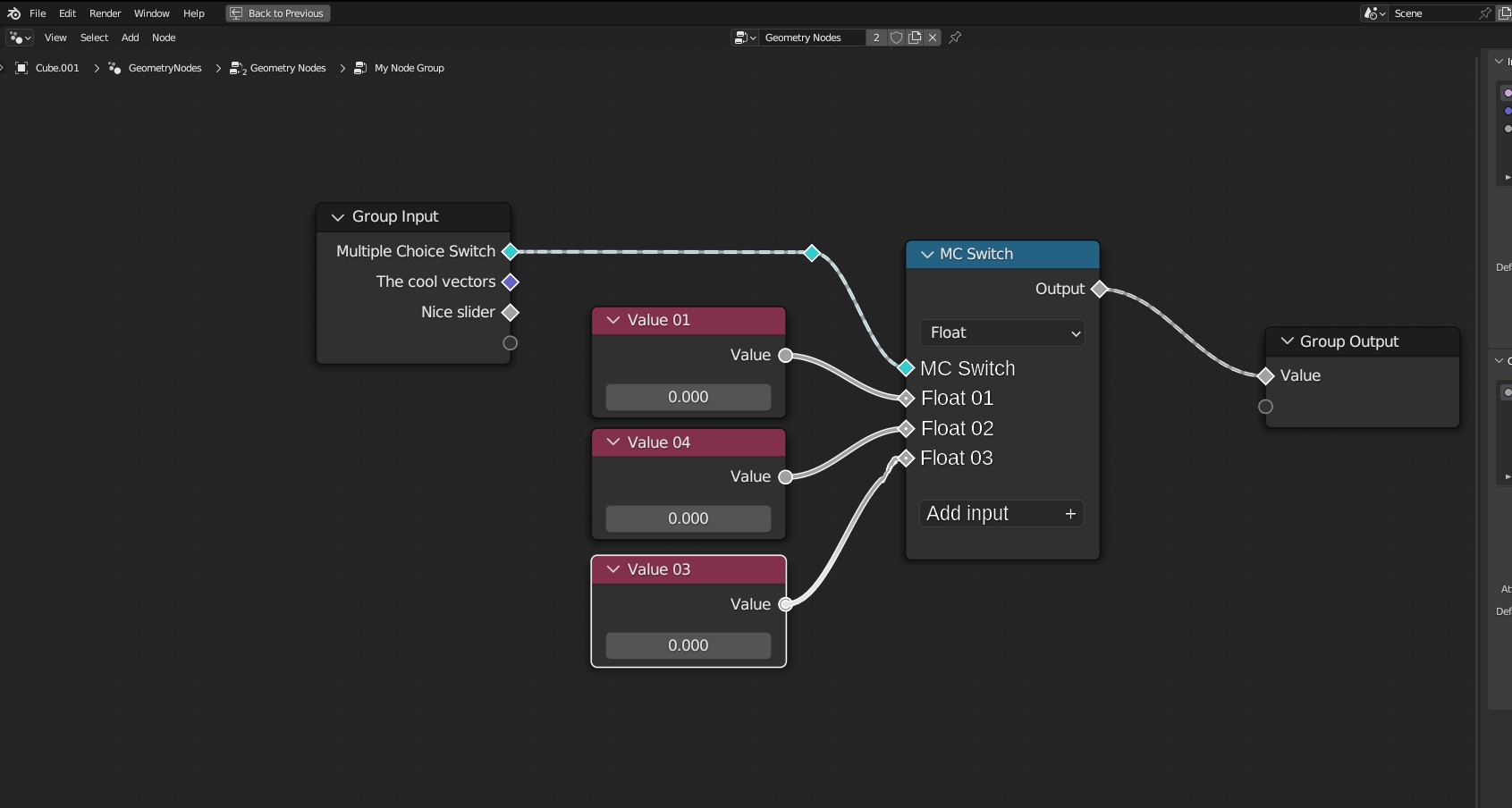Open the File menu
The image size is (1512, 808).
point(38,13)
